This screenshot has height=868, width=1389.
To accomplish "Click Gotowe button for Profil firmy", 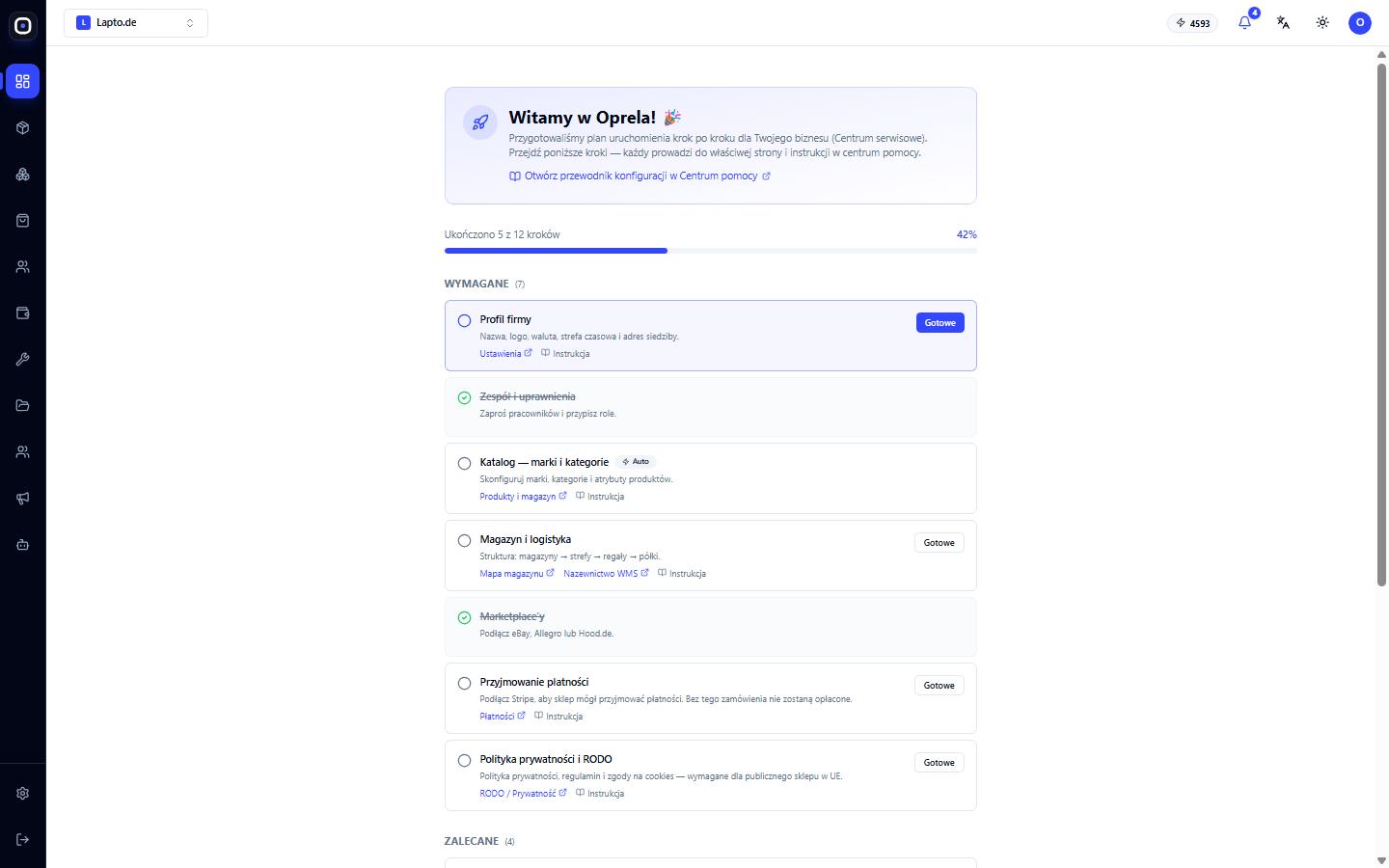I will pyautogui.click(x=940, y=323).
